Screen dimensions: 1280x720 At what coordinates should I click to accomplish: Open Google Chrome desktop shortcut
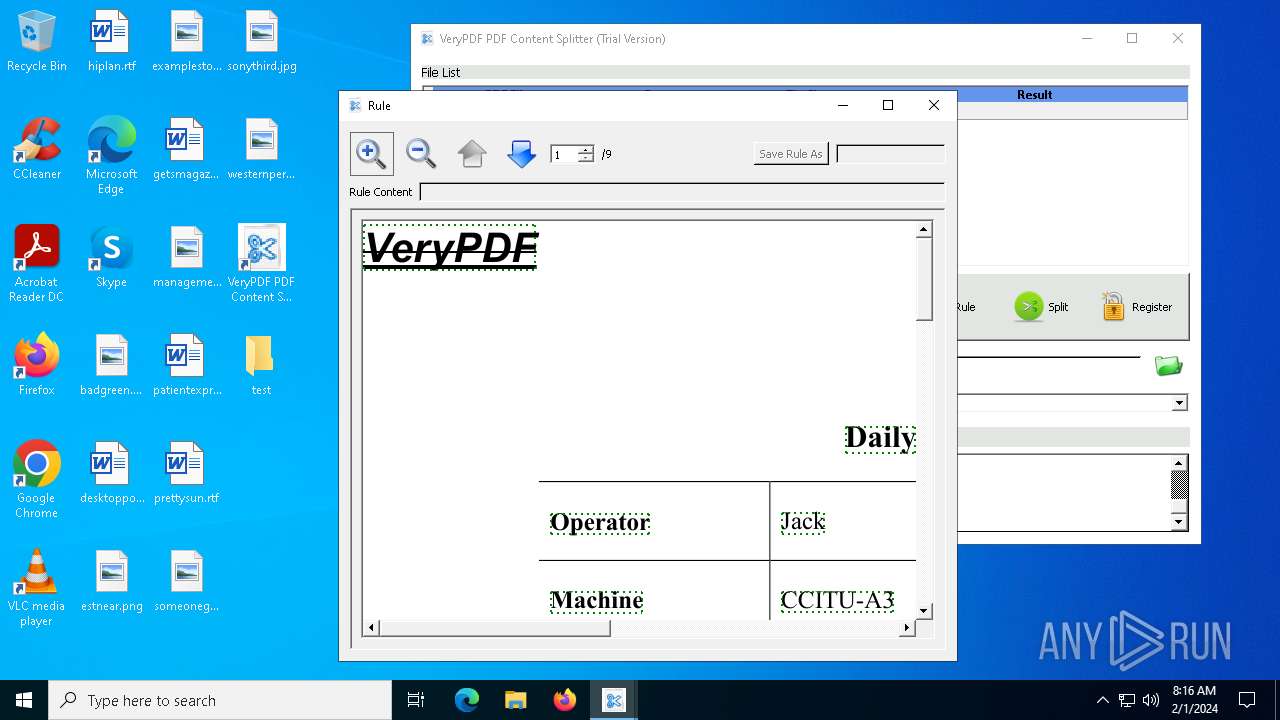37,480
